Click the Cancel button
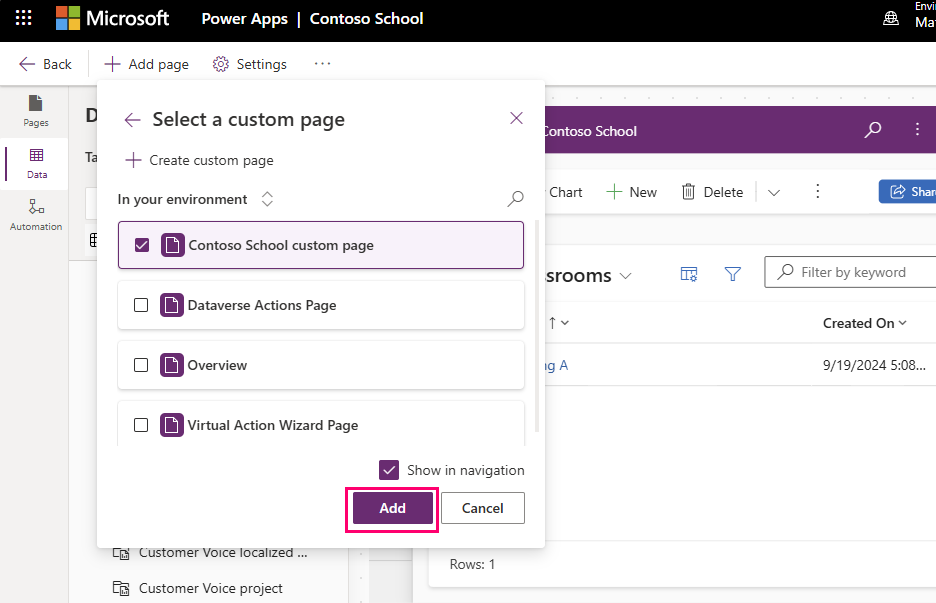The width and height of the screenshot is (936, 603). pyautogui.click(x=482, y=508)
